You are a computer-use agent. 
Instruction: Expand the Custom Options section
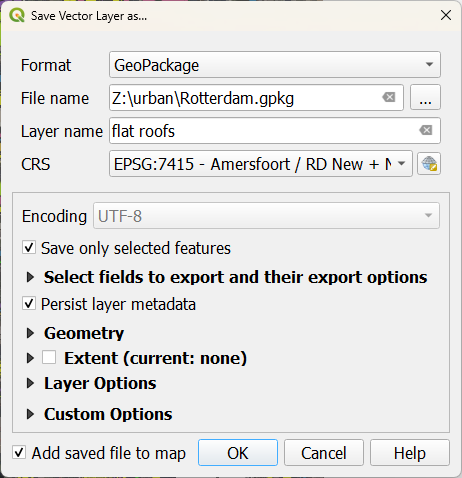click(30, 414)
